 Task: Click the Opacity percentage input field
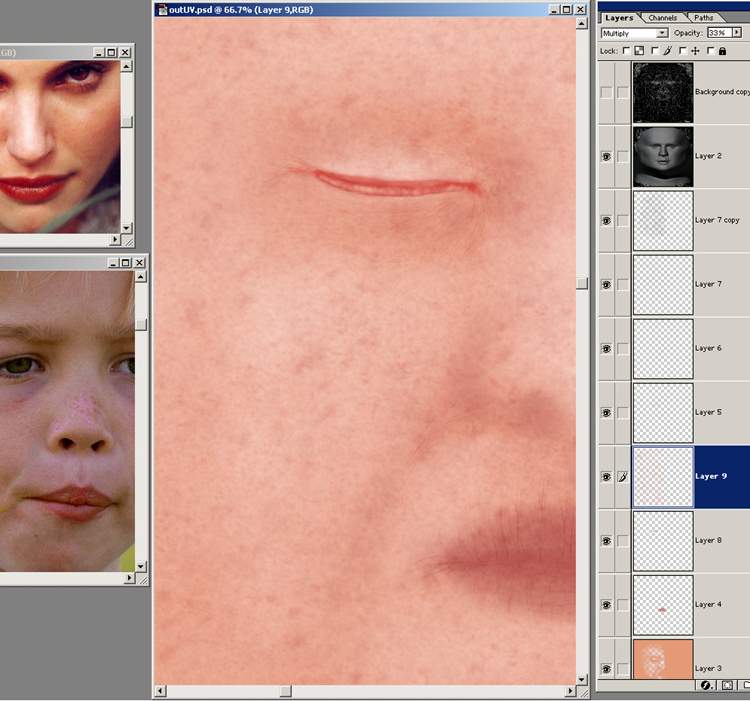pyautogui.click(x=717, y=33)
